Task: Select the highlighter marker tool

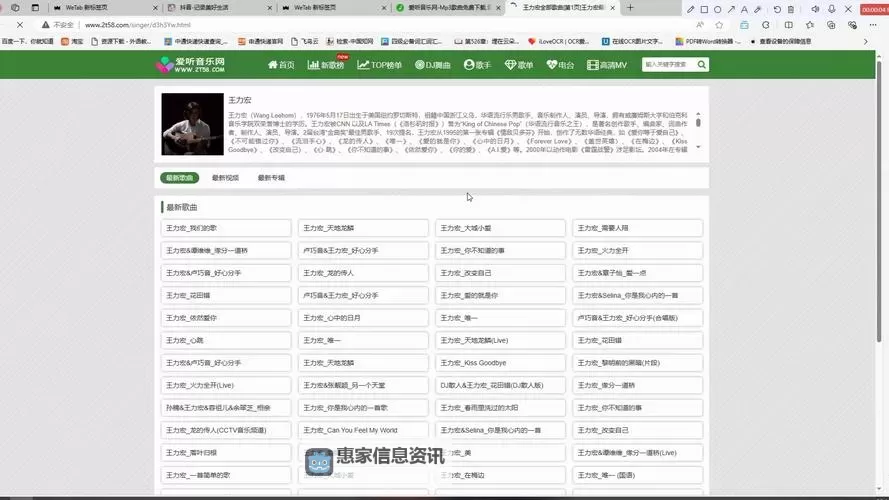Action: (758, 9)
